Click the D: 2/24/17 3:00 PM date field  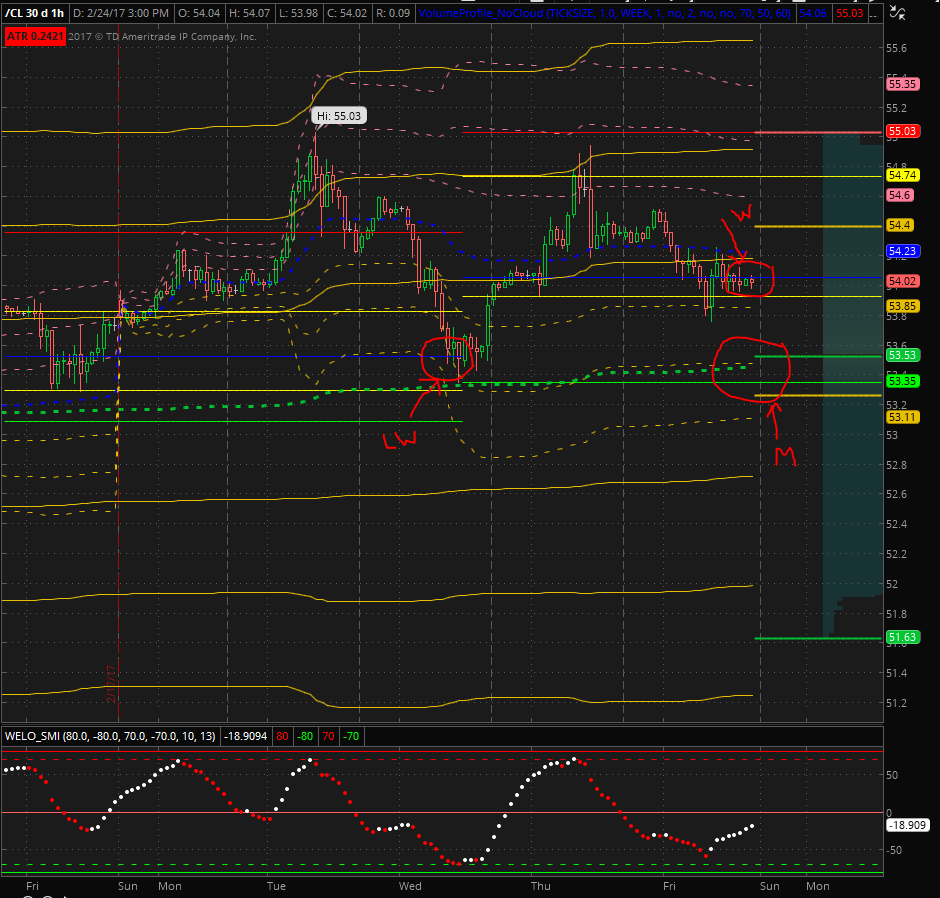pyautogui.click(x=120, y=13)
